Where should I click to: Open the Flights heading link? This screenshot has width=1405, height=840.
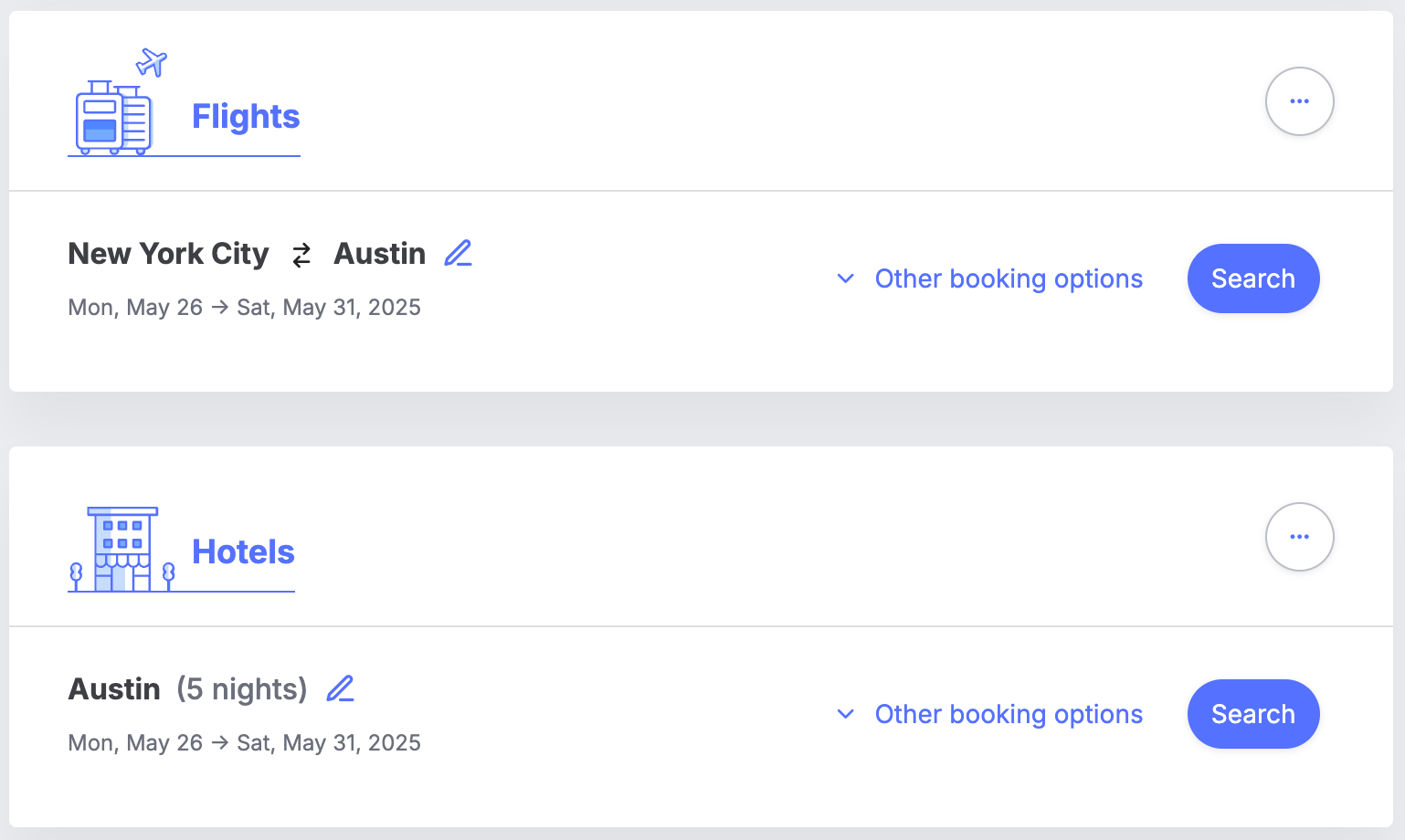click(246, 117)
